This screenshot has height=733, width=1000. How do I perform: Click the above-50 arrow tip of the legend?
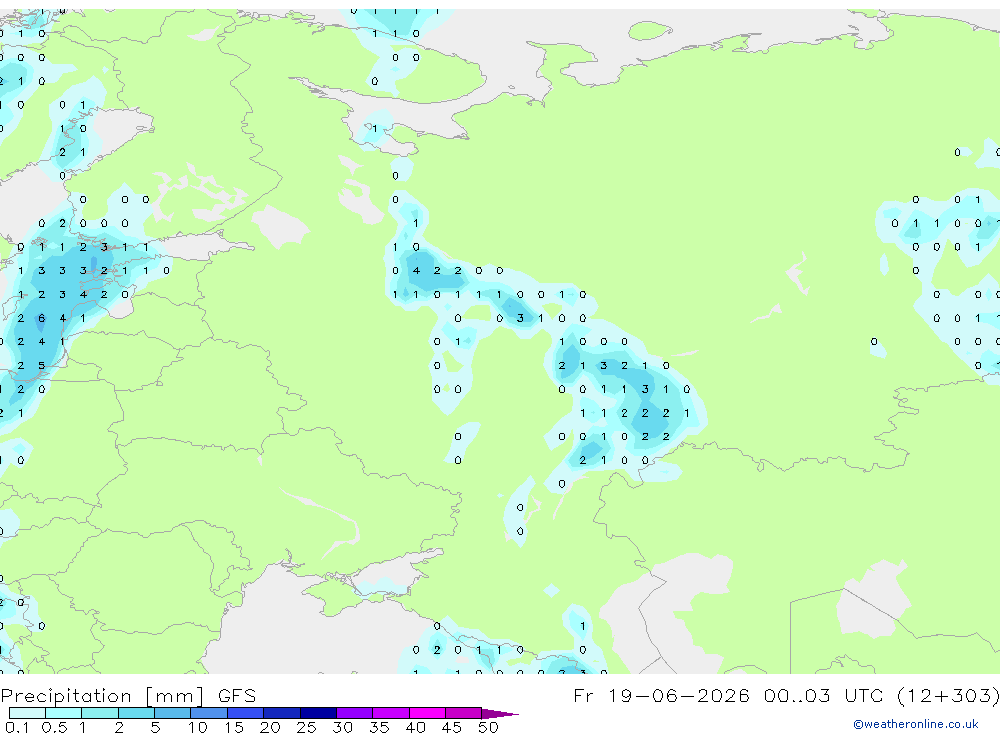(x=500, y=713)
